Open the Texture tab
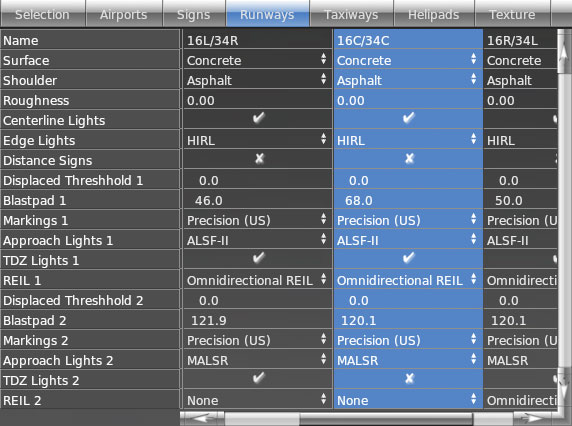Screen dimensions: 572x426 point(512,14)
